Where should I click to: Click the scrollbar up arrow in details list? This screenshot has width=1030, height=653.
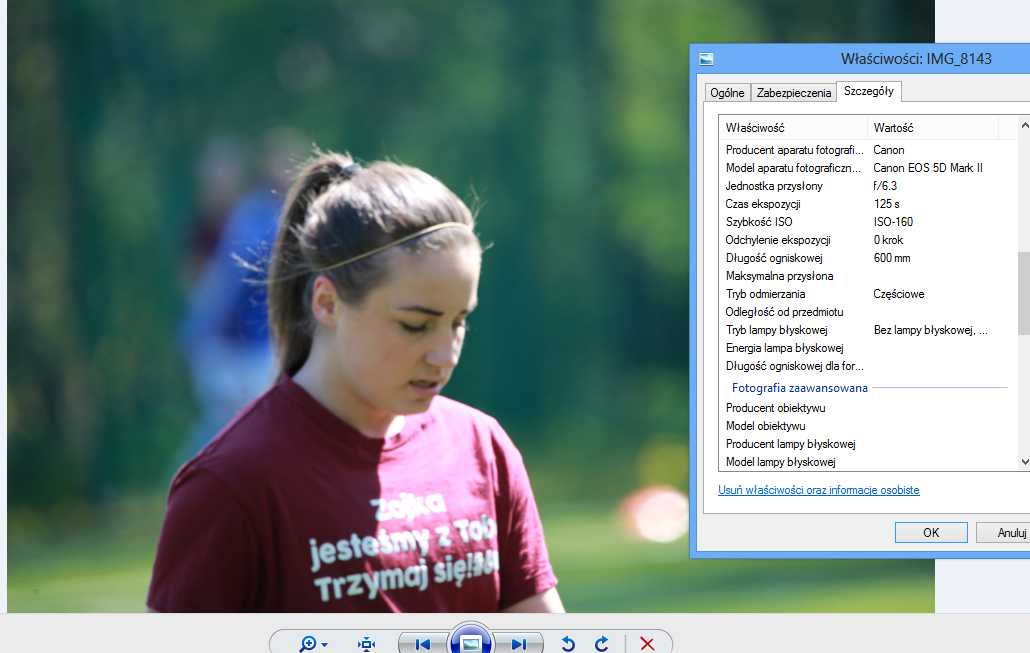coord(1024,125)
